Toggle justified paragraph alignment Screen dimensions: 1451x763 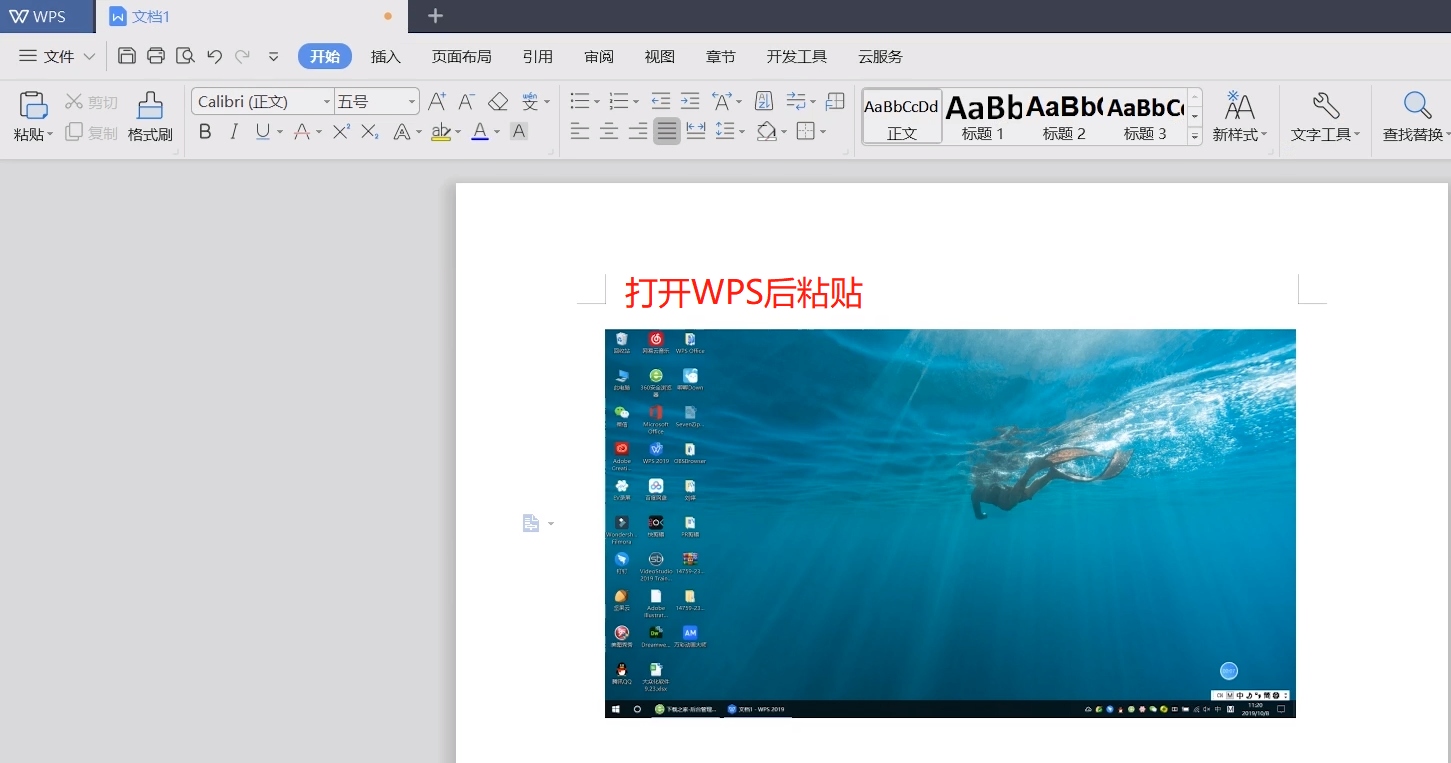(x=667, y=131)
